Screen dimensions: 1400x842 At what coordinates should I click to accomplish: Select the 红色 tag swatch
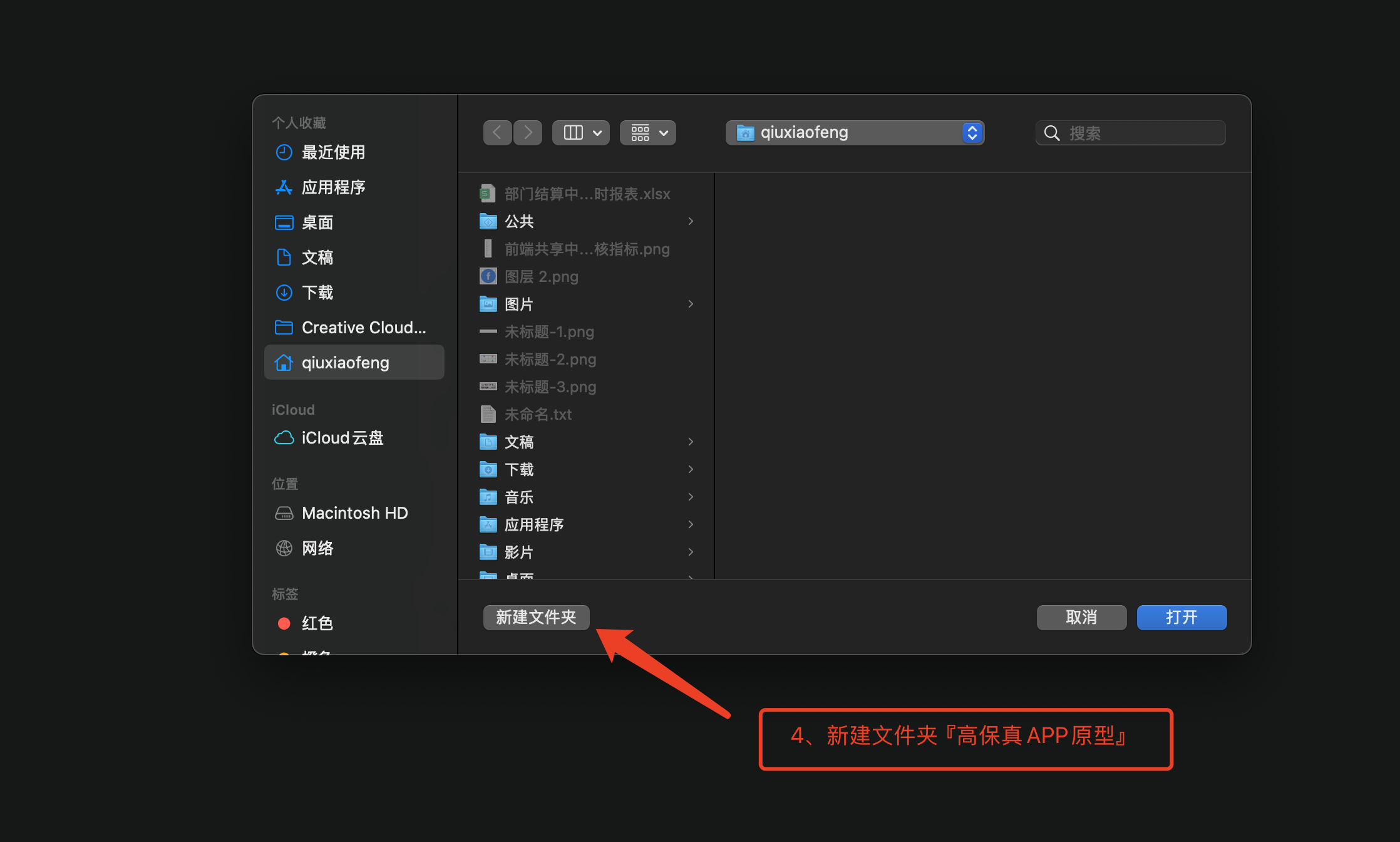[318, 623]
